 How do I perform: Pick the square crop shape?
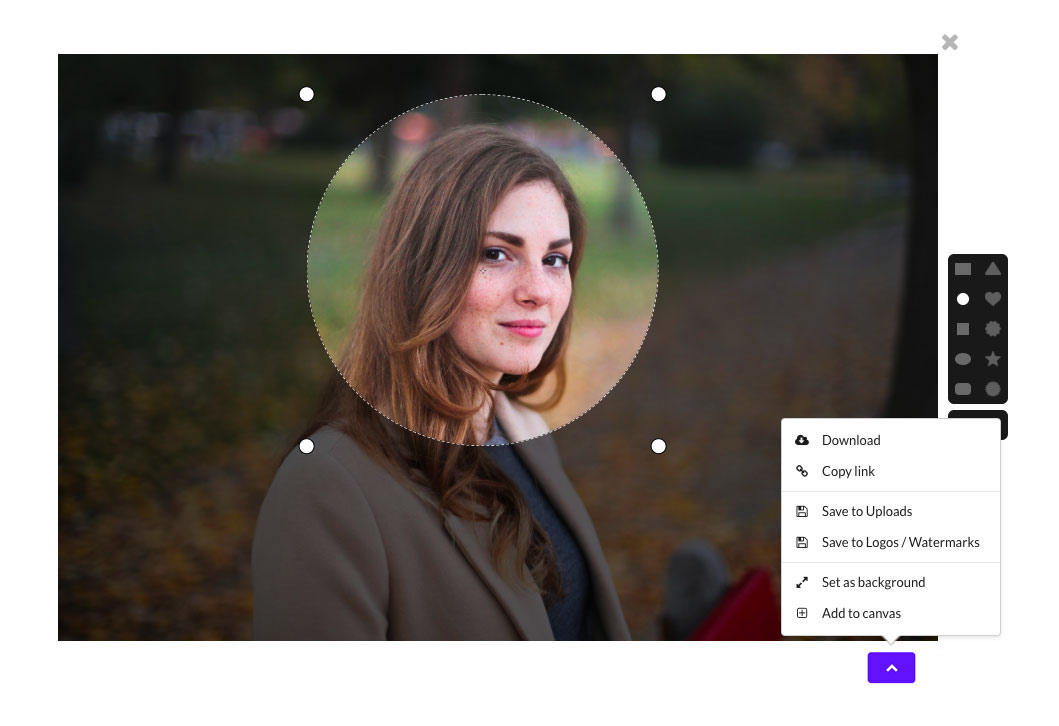point(963,329)
